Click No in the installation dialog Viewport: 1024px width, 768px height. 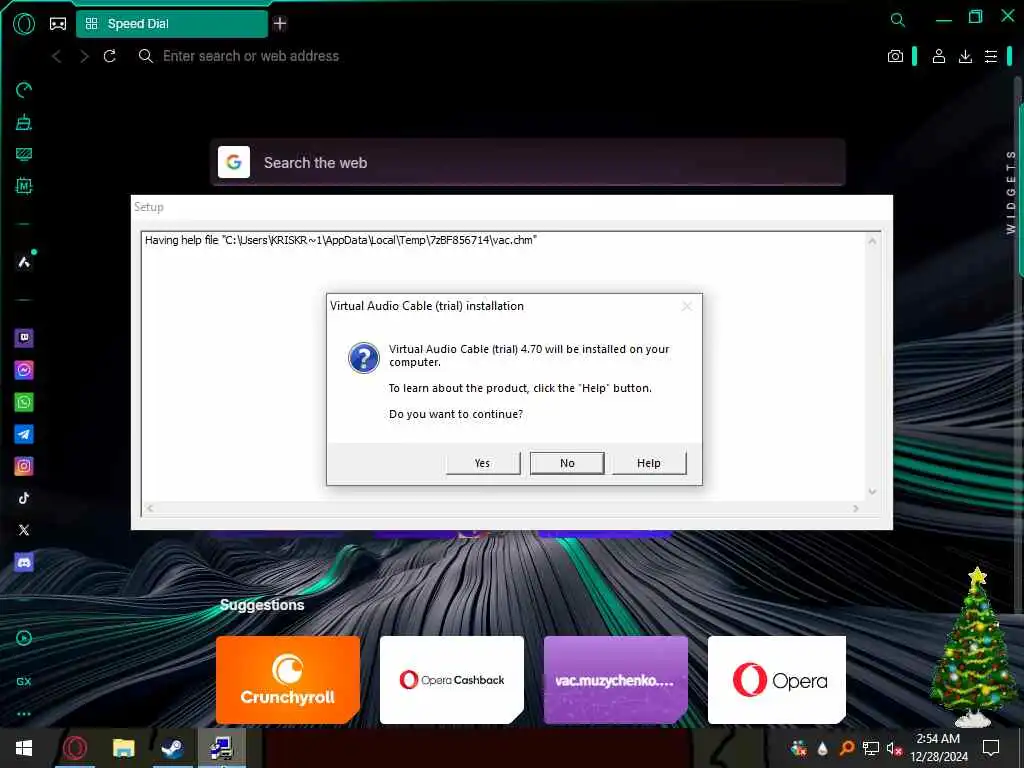567,463
